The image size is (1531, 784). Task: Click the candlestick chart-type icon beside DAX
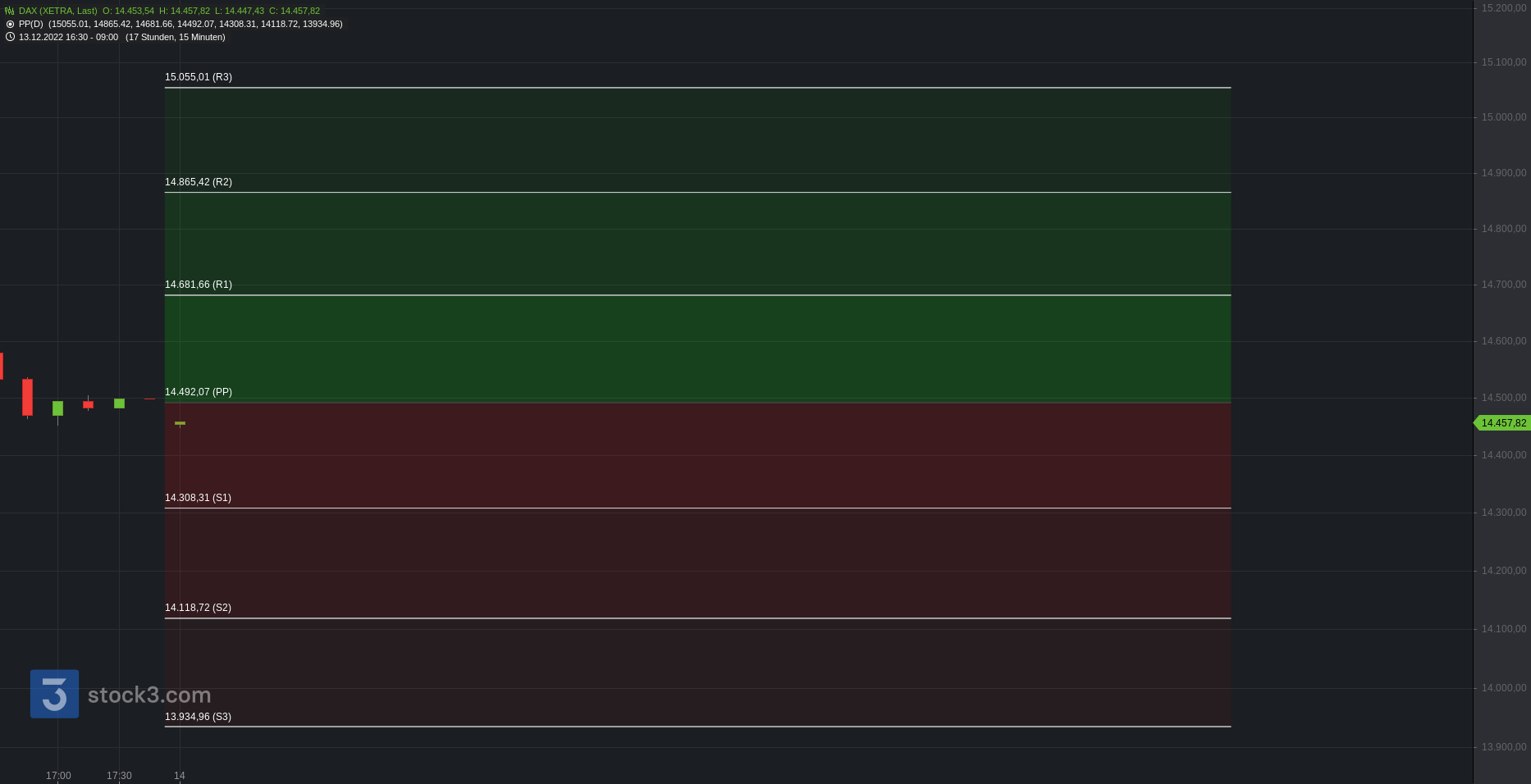(10, 11)
